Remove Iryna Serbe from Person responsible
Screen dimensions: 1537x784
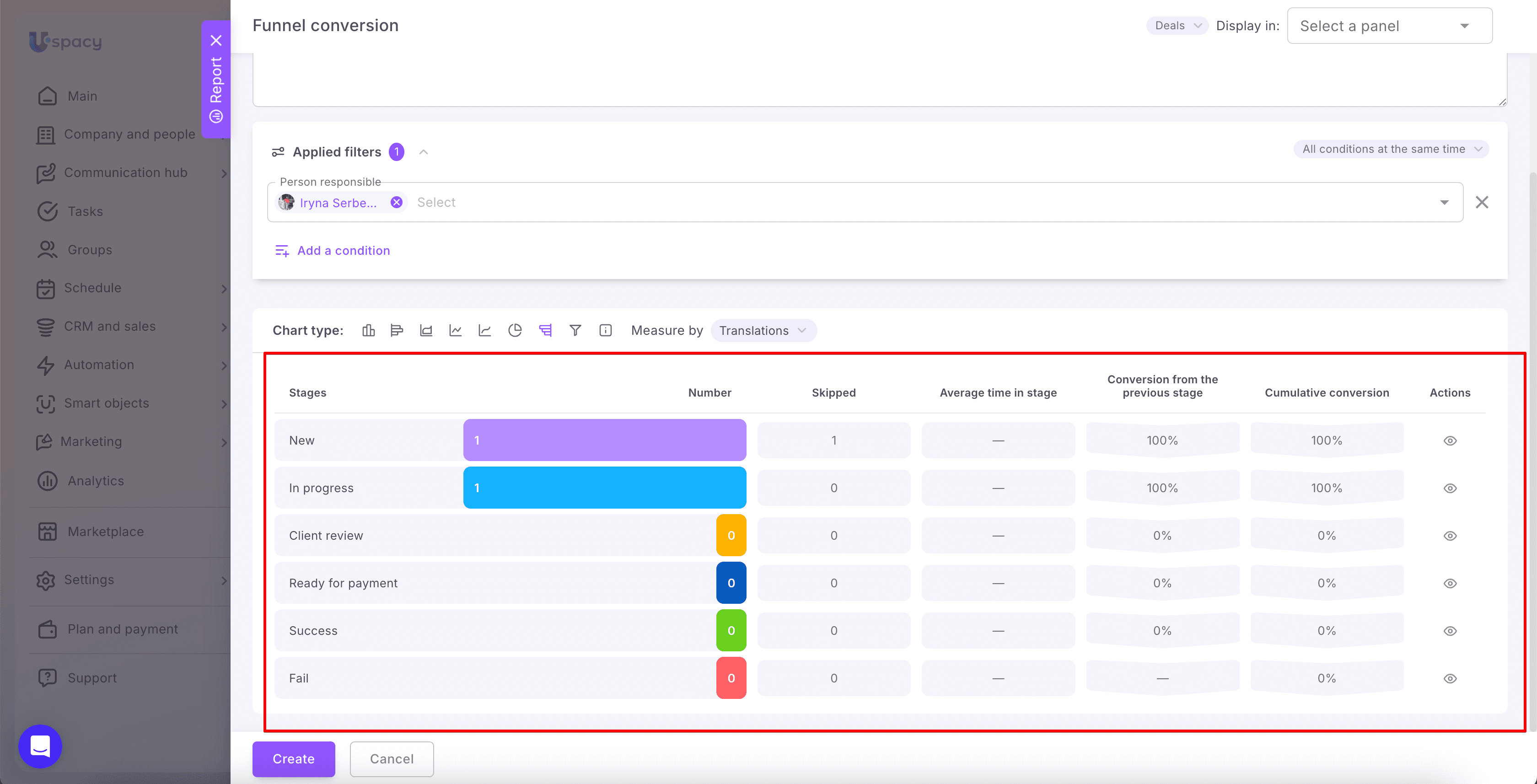pos(396,202)
